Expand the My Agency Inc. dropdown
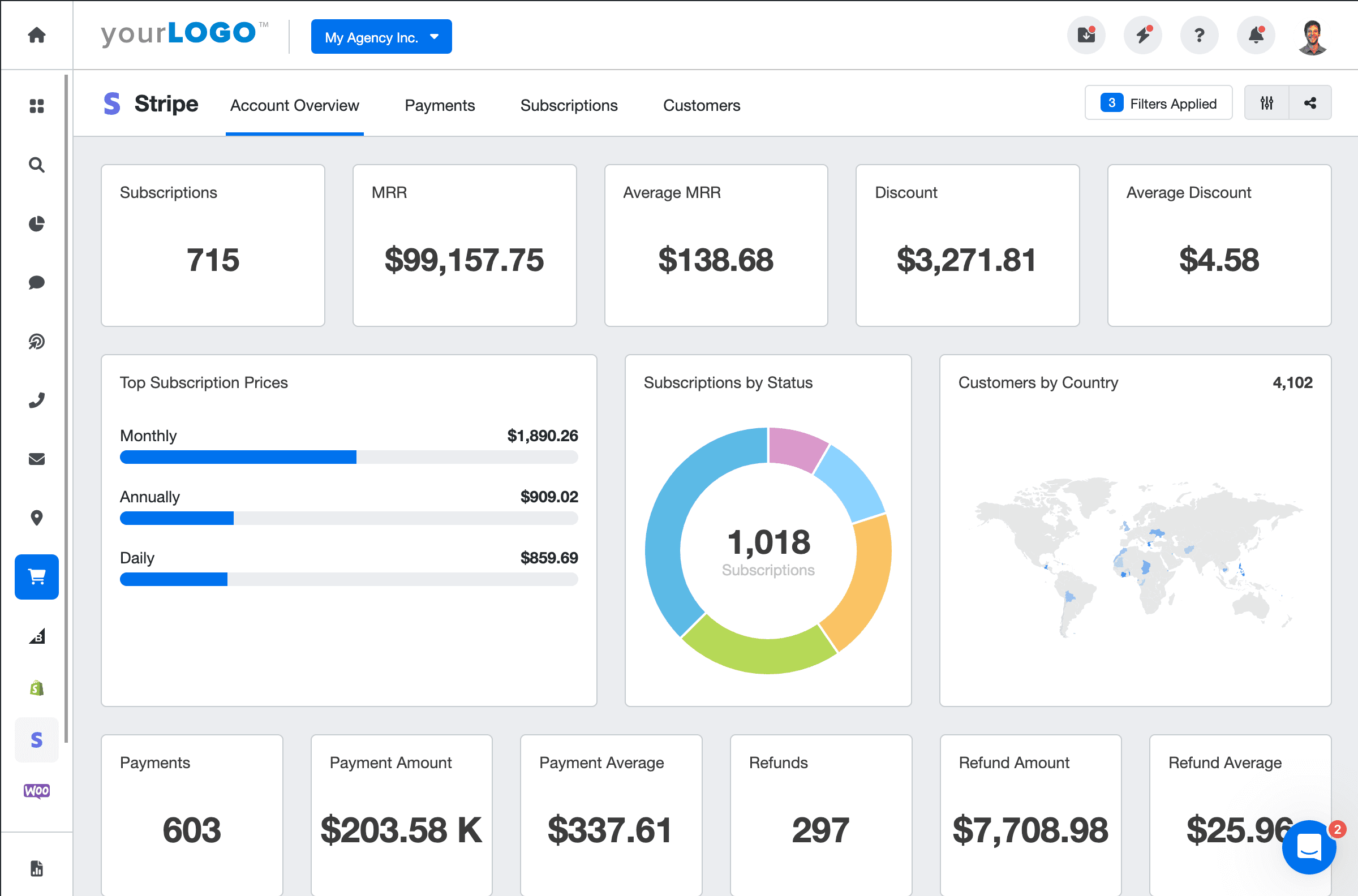This screenshot has height=896, width=1358. tap(381, 37)
